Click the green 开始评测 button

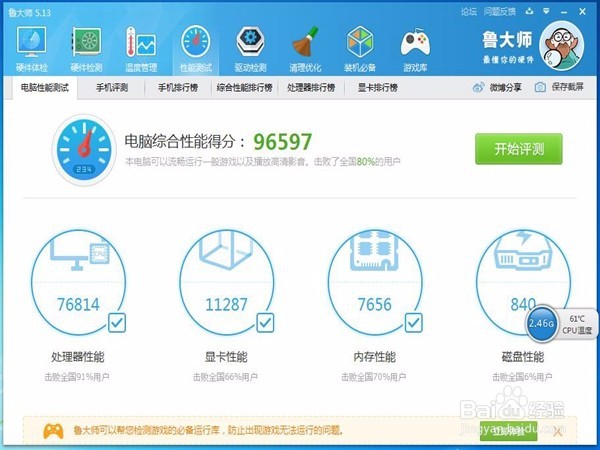519,149
